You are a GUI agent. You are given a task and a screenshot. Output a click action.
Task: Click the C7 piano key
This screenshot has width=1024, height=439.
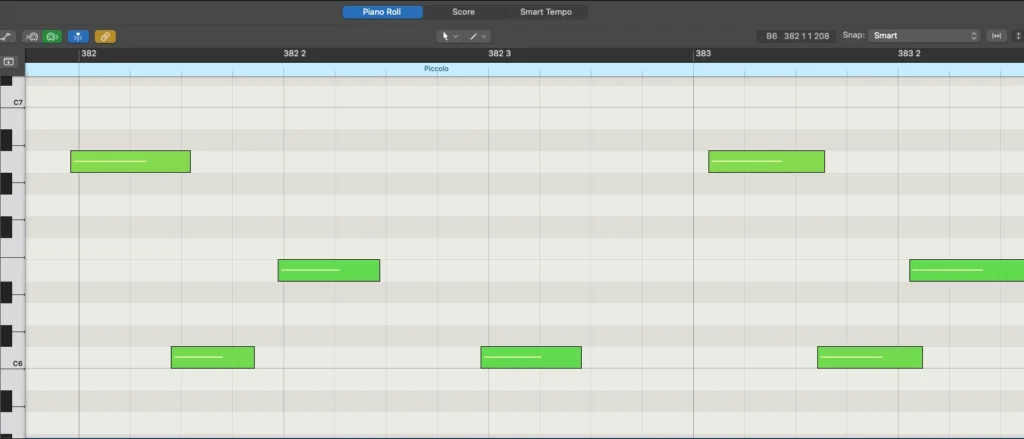[12, 102]
